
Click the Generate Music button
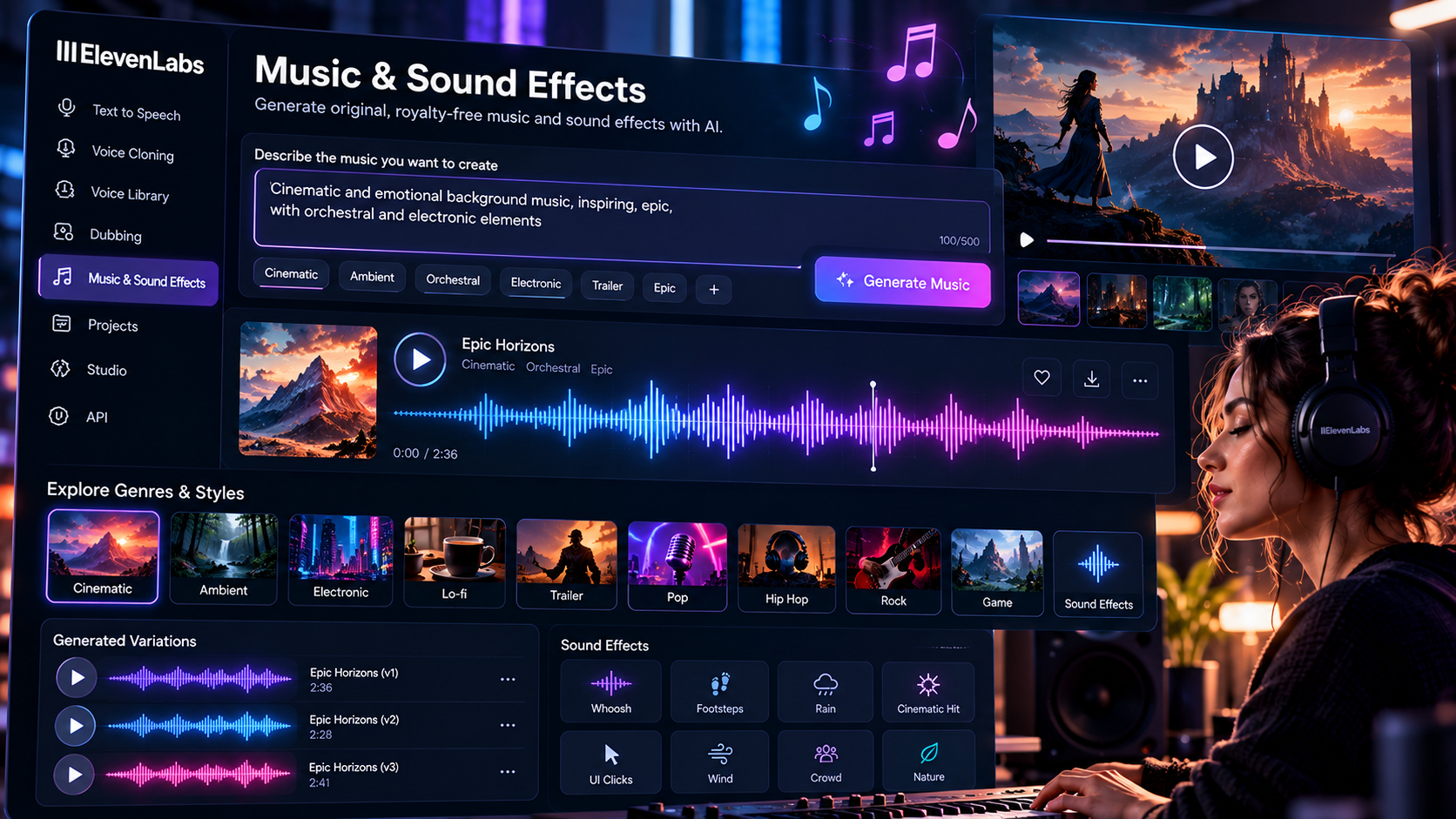coord(903,282)
